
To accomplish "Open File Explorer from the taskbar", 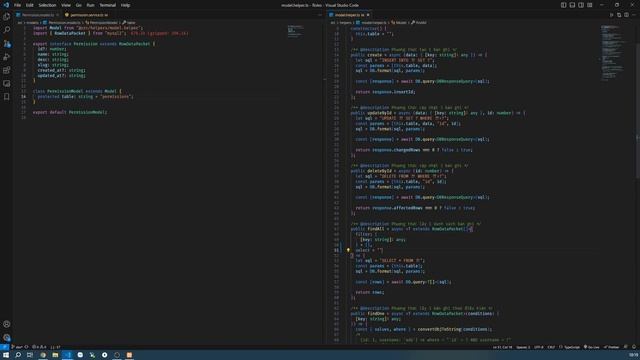I will point(55,355).
